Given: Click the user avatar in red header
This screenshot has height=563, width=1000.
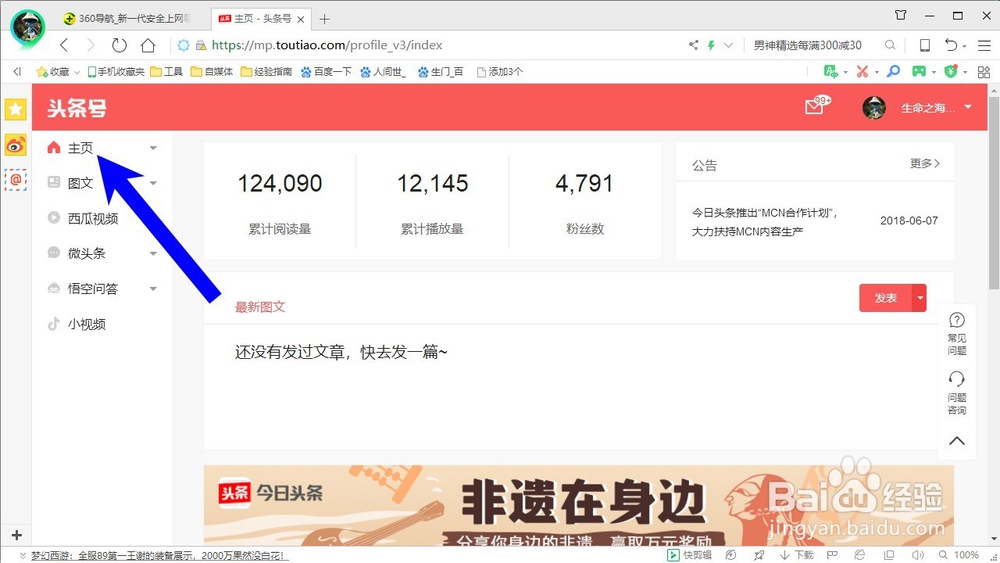Looking at the screenshot, I should 874,108.
